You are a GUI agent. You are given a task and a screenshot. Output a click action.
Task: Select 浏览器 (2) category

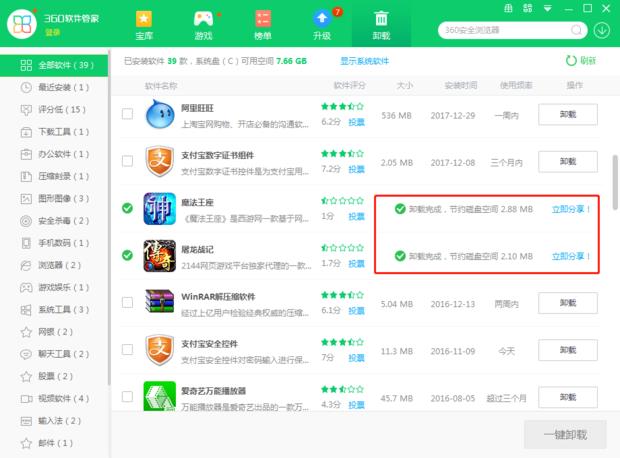pos(54,265)
